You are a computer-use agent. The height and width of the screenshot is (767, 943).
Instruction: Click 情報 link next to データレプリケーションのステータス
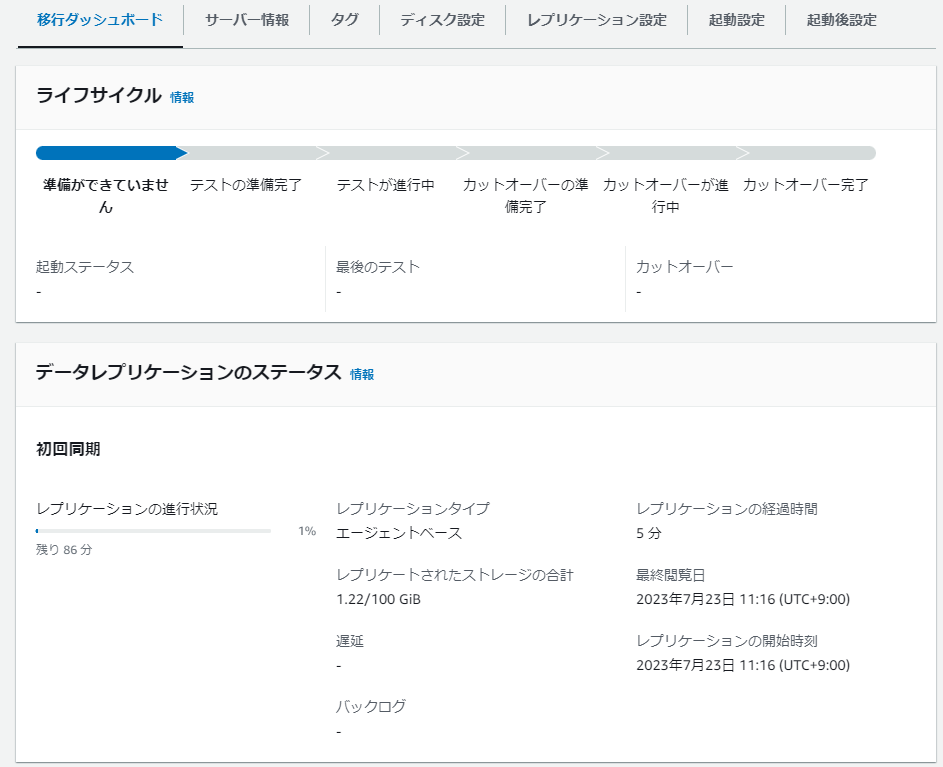tap(362, 374)
